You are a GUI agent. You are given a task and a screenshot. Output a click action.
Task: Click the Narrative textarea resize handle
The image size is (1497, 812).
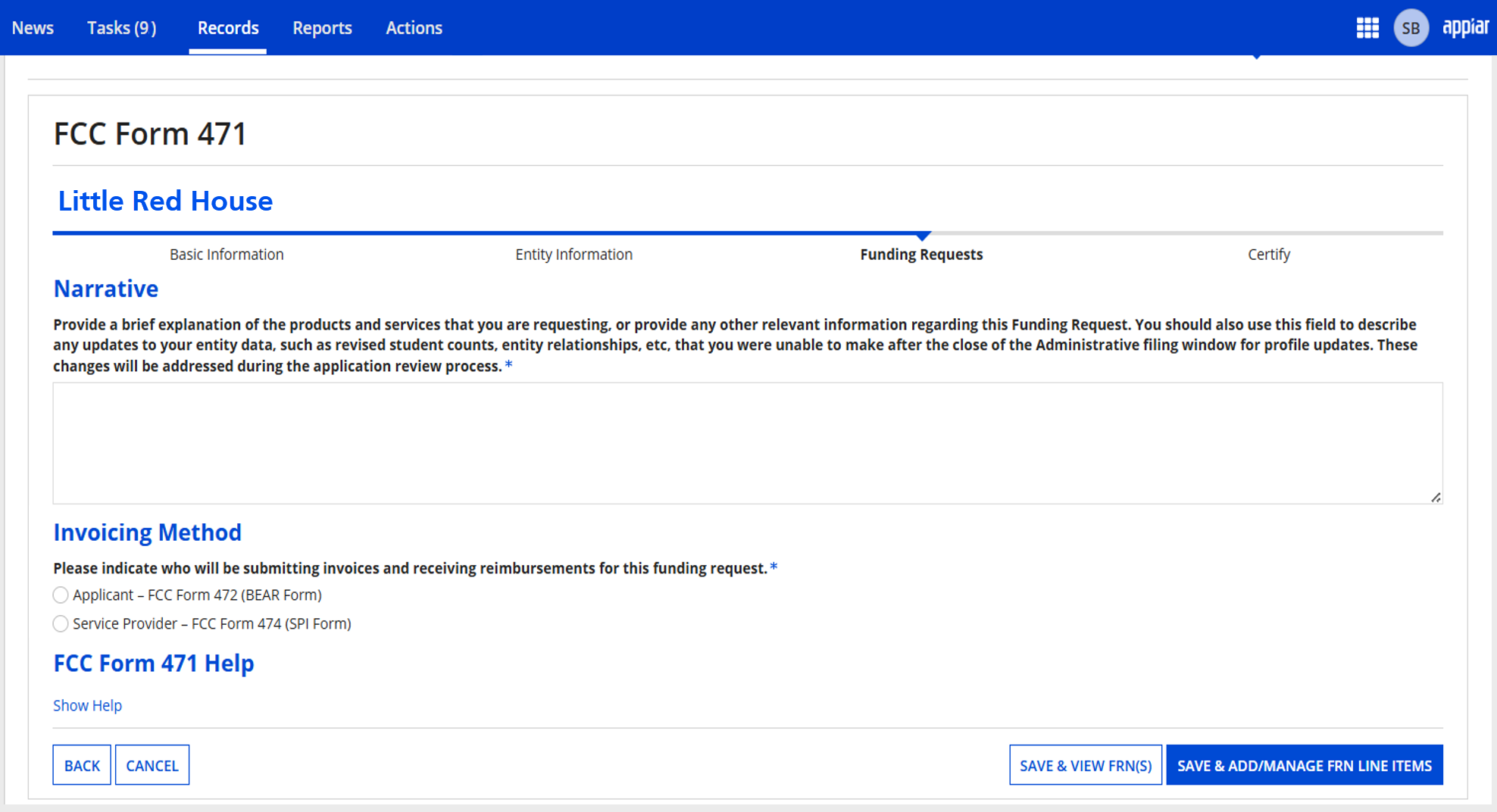pos(1436,498)
